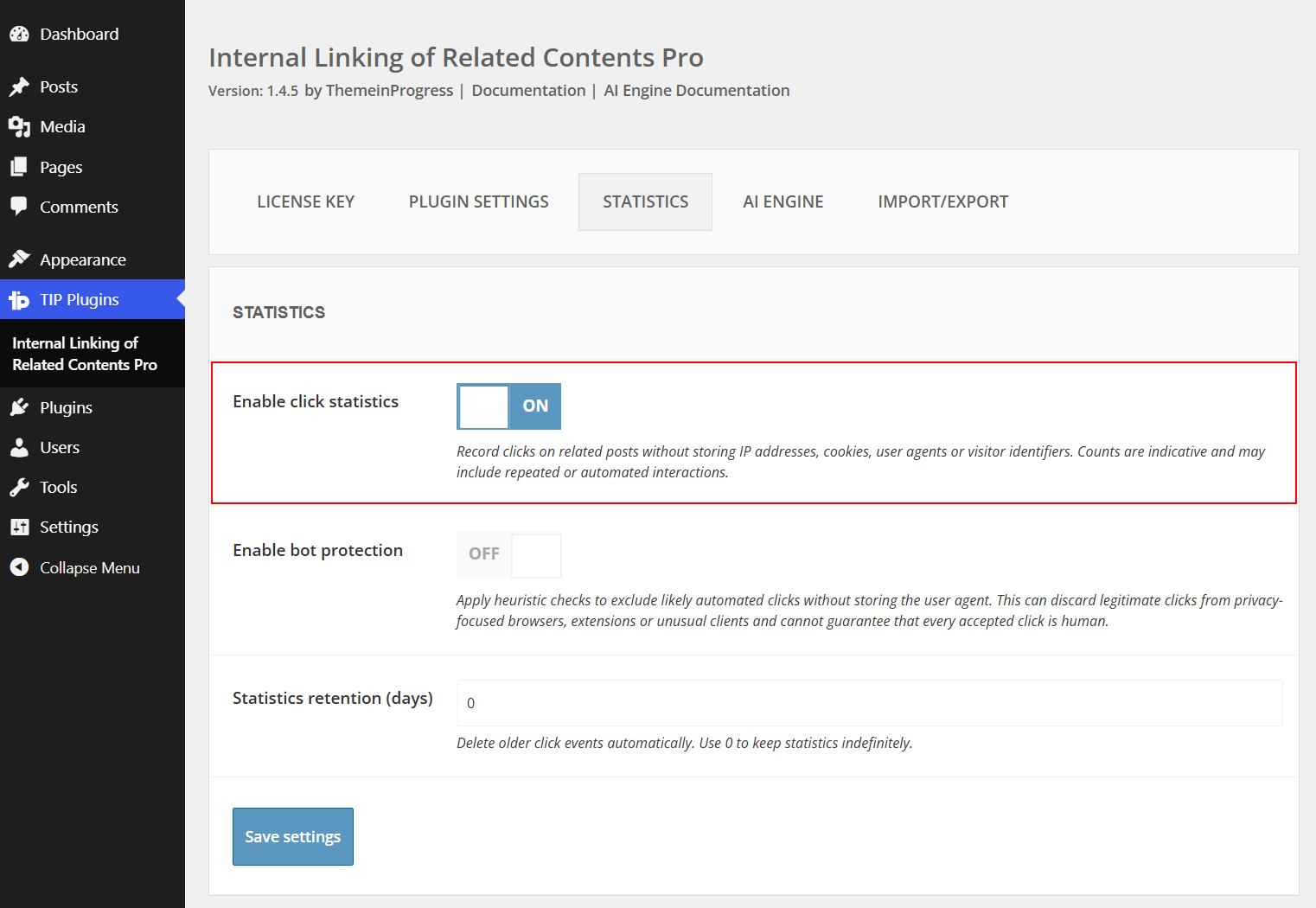Click the Posts pushpin icon

[19, 86]
